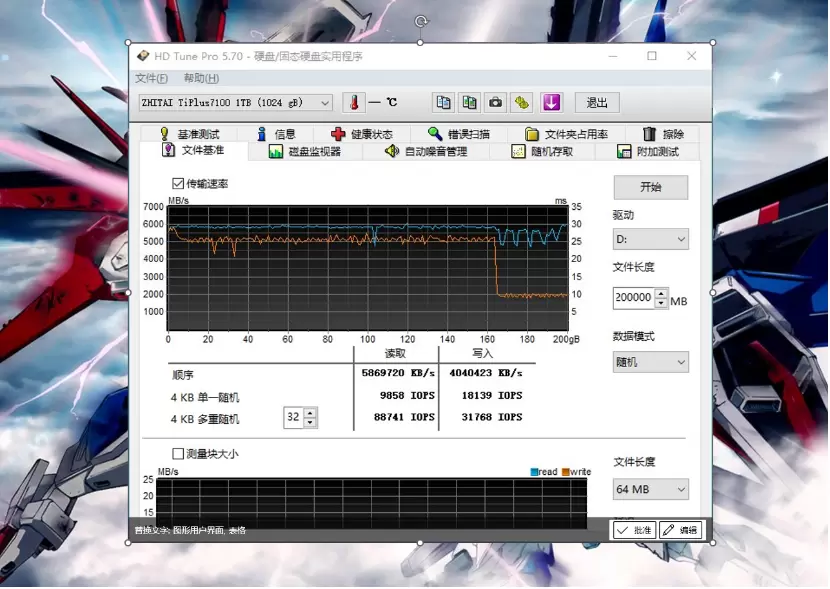Click the camera save screenshot icon
The image size is (830, 589).
495,102
